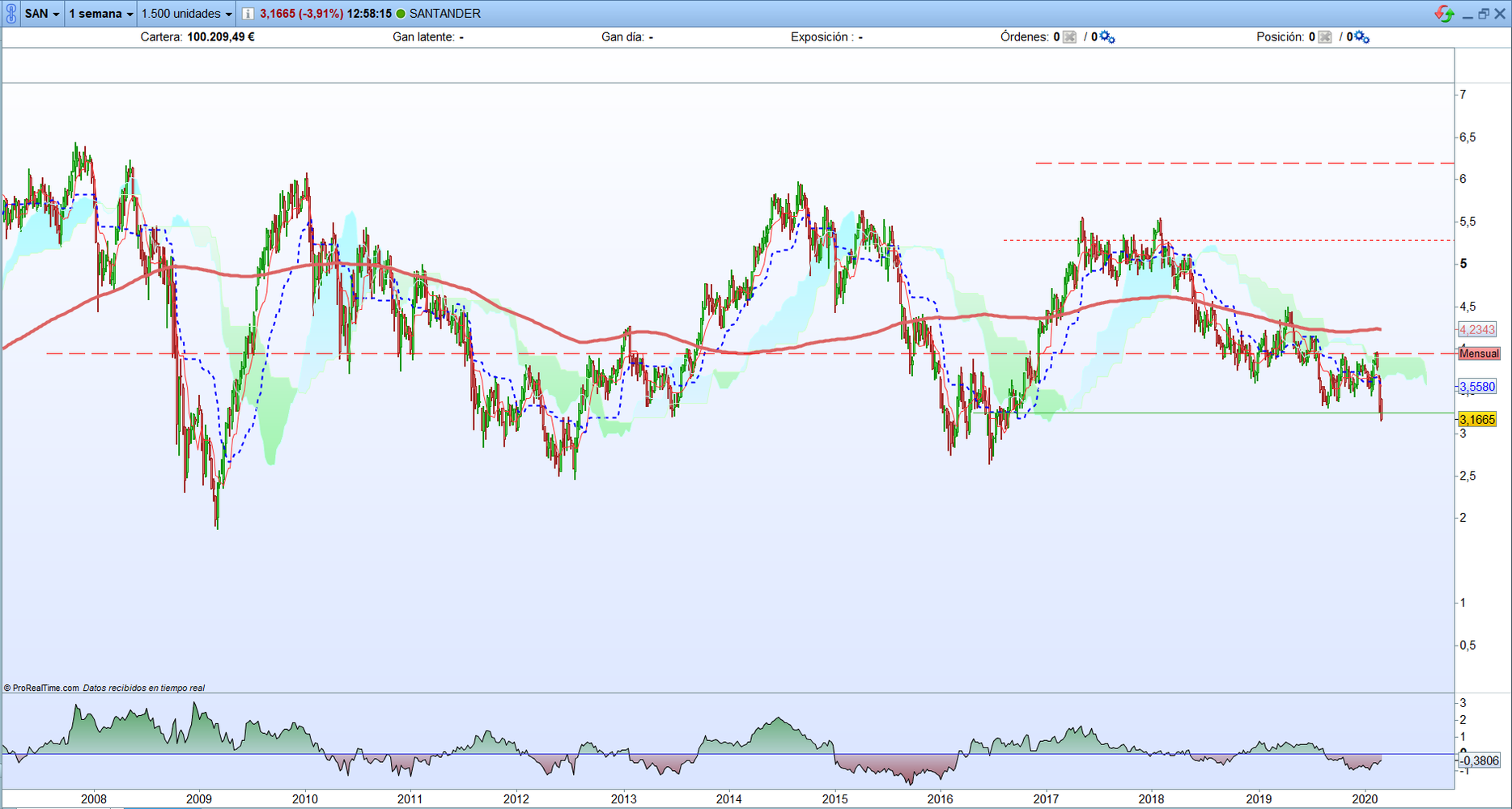The height and width of the screenshot is (809, 1512).
Task: Click the 2,5 price scale value
Action: (x=1467, y=476)
